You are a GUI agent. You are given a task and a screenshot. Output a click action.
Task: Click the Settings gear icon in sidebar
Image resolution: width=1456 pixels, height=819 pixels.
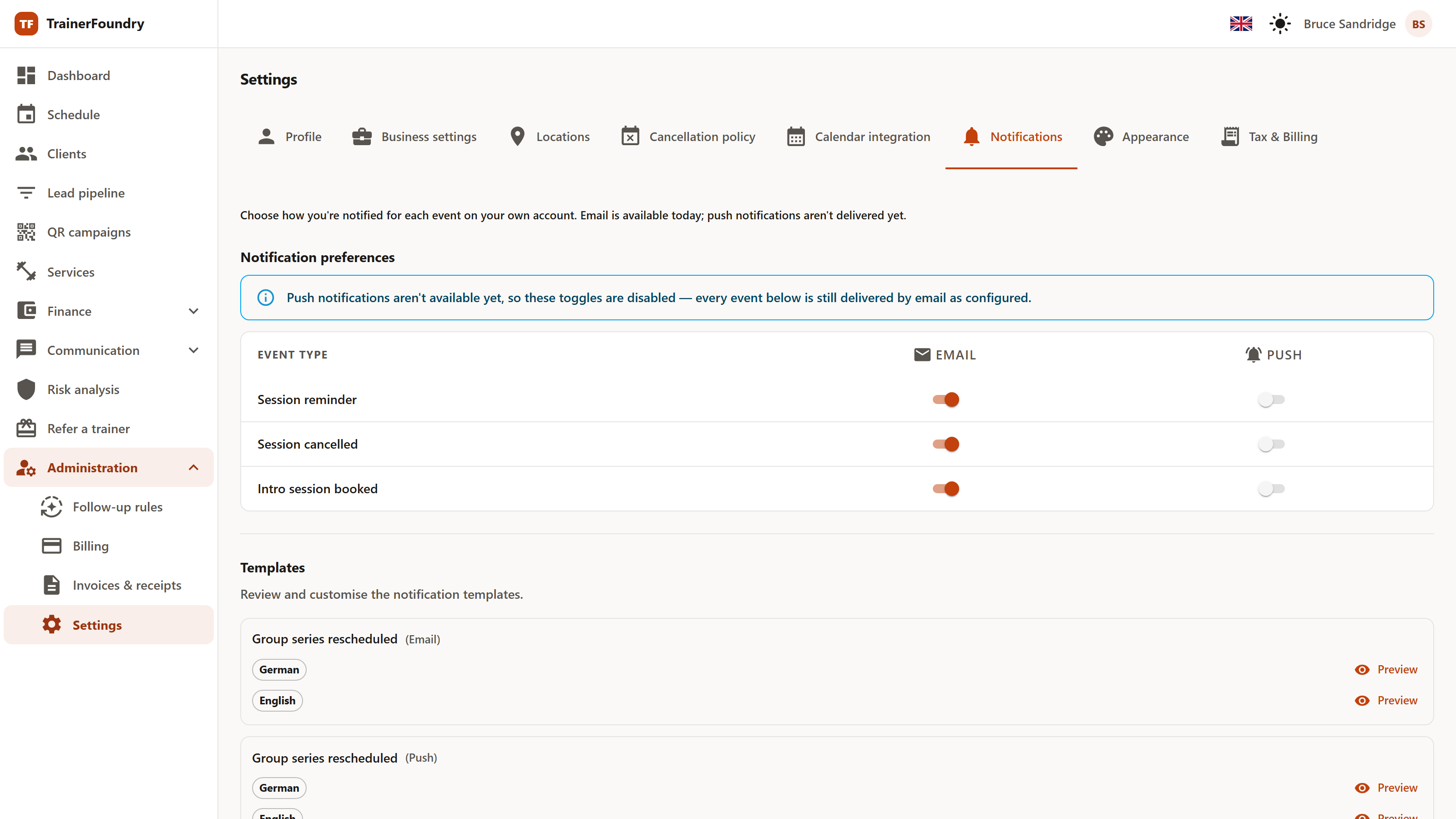[51, 625]
